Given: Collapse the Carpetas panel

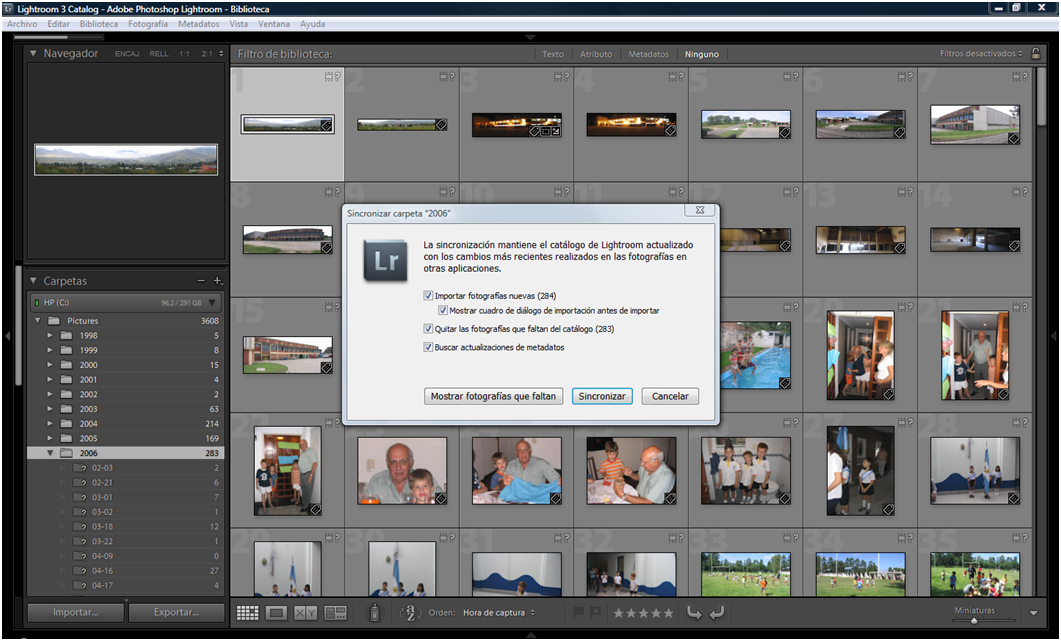Looking at the screenshot, I should [x=33, y=280].
